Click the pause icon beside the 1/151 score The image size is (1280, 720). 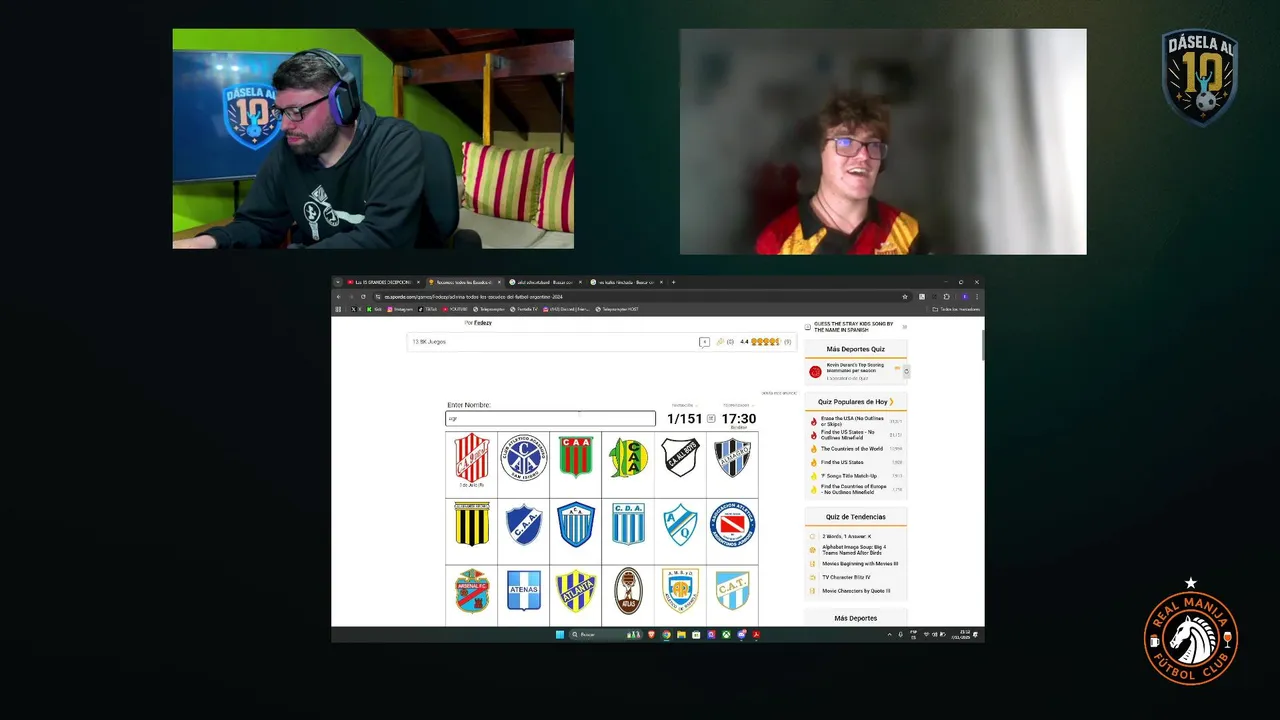pyautogui.click(x=711, y=419)
